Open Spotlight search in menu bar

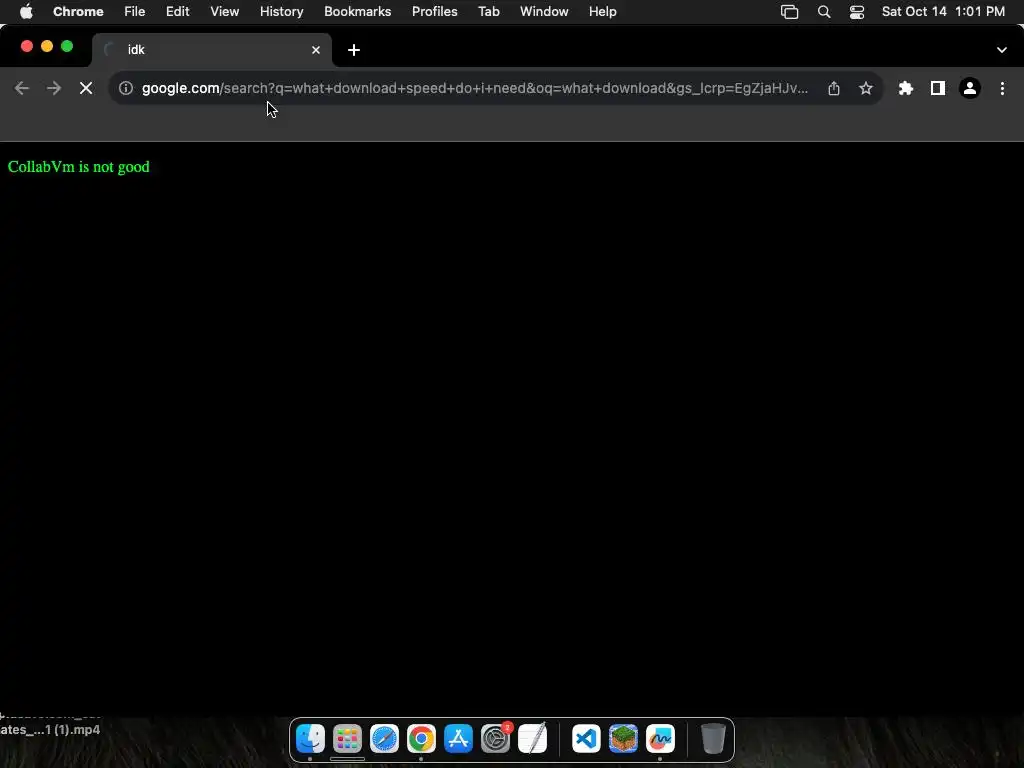(x=824, y=12)
